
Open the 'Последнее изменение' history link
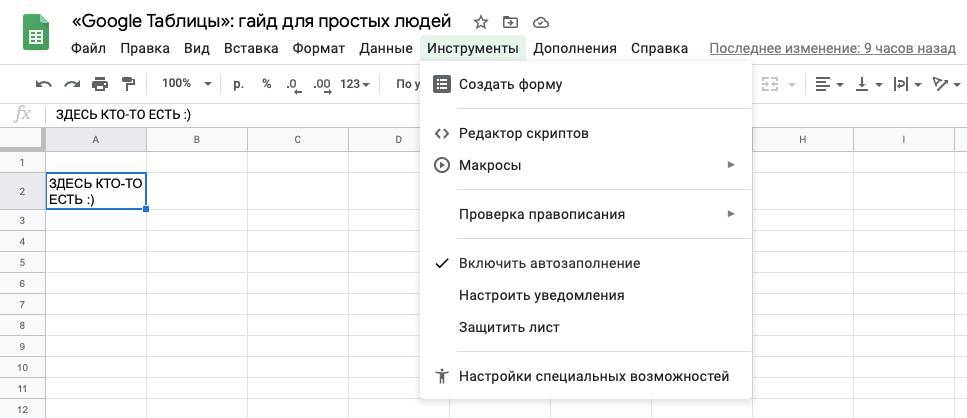832,48
